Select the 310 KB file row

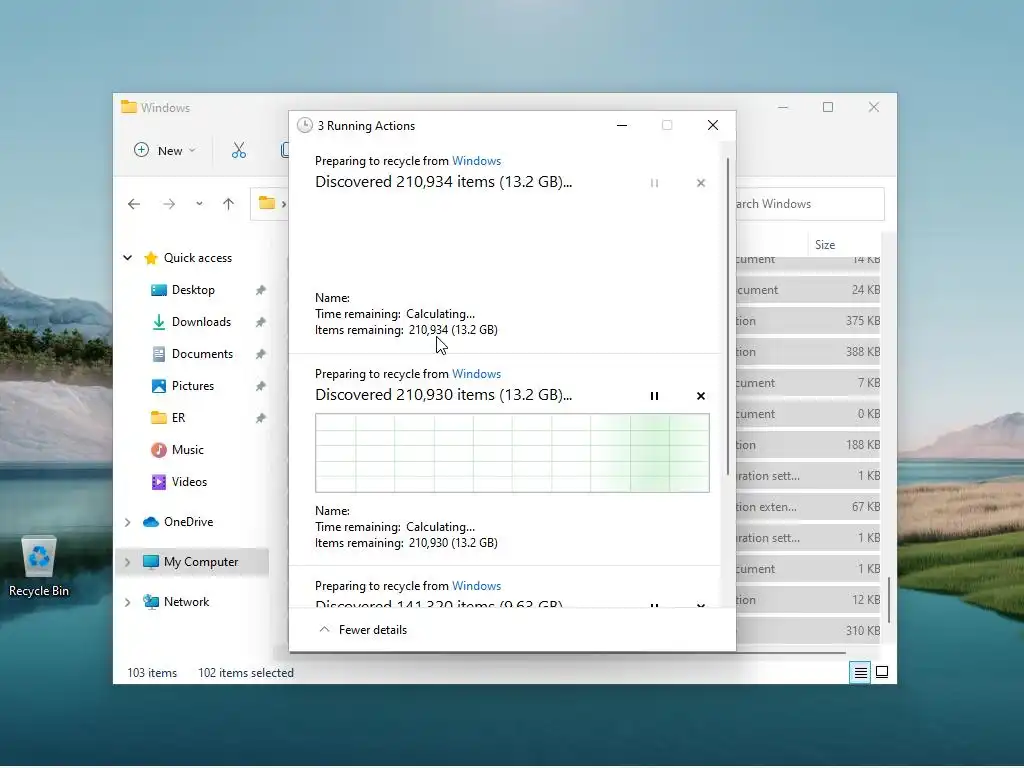tap(808, 631)
